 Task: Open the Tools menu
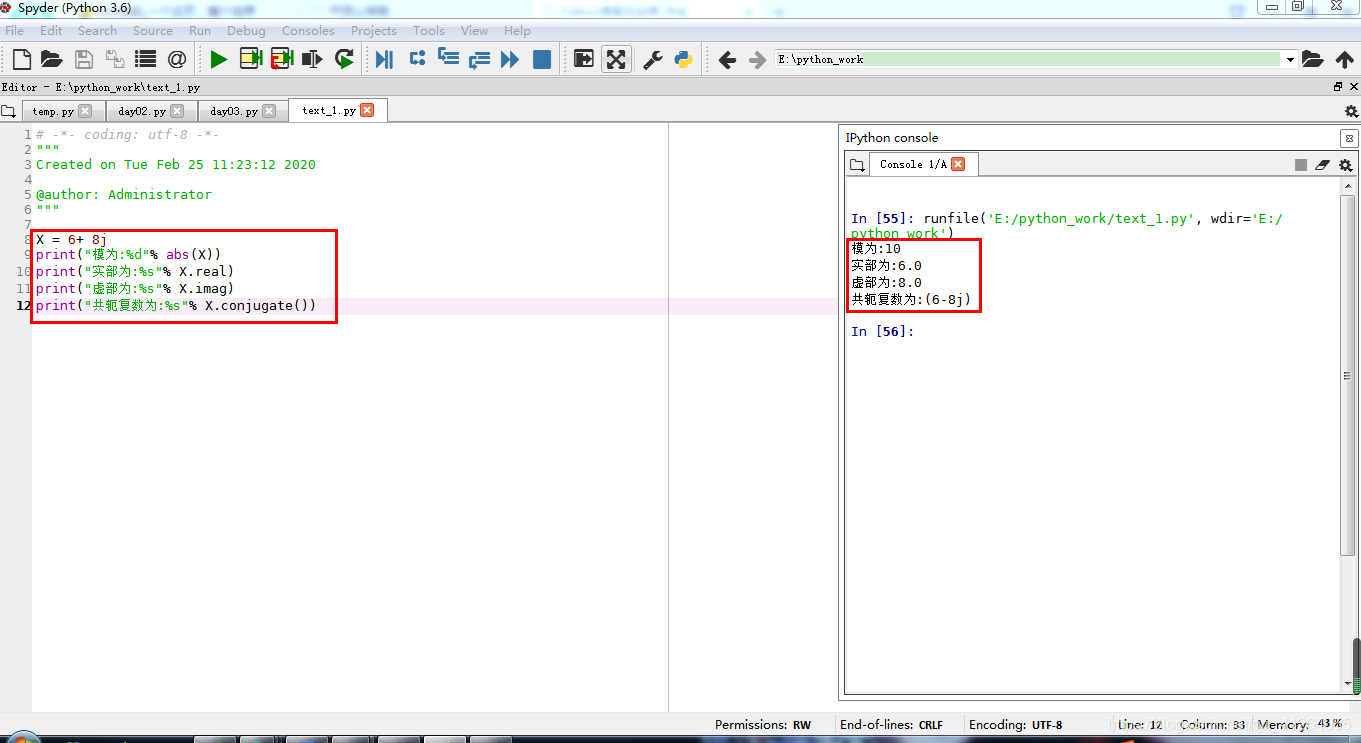click(429, 31)
